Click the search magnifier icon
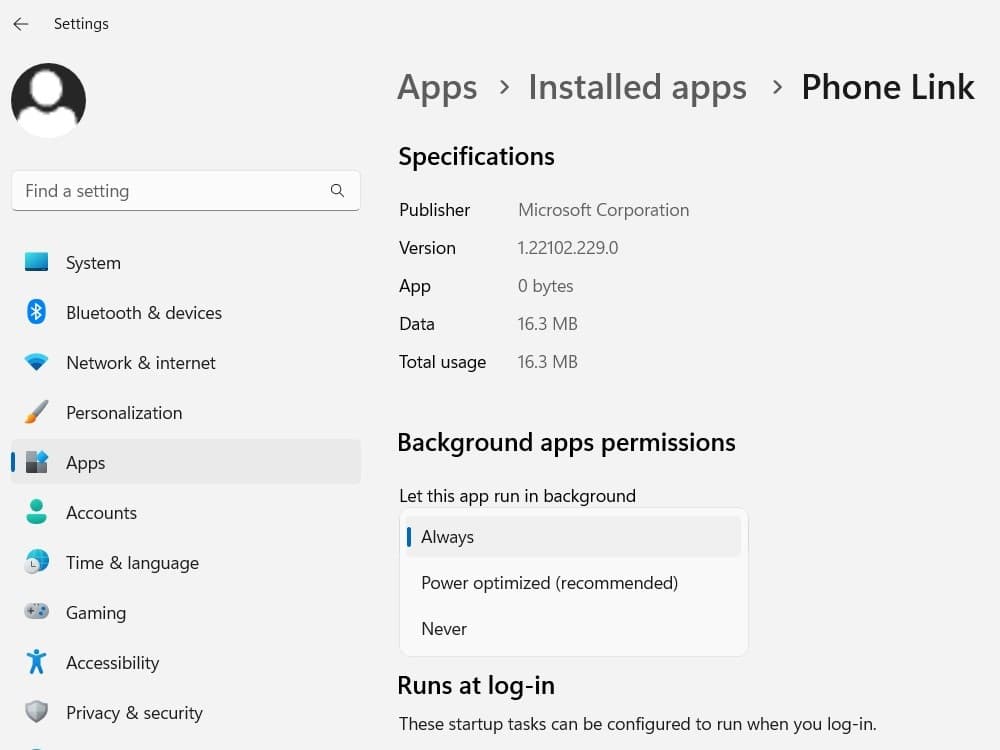 337,190
